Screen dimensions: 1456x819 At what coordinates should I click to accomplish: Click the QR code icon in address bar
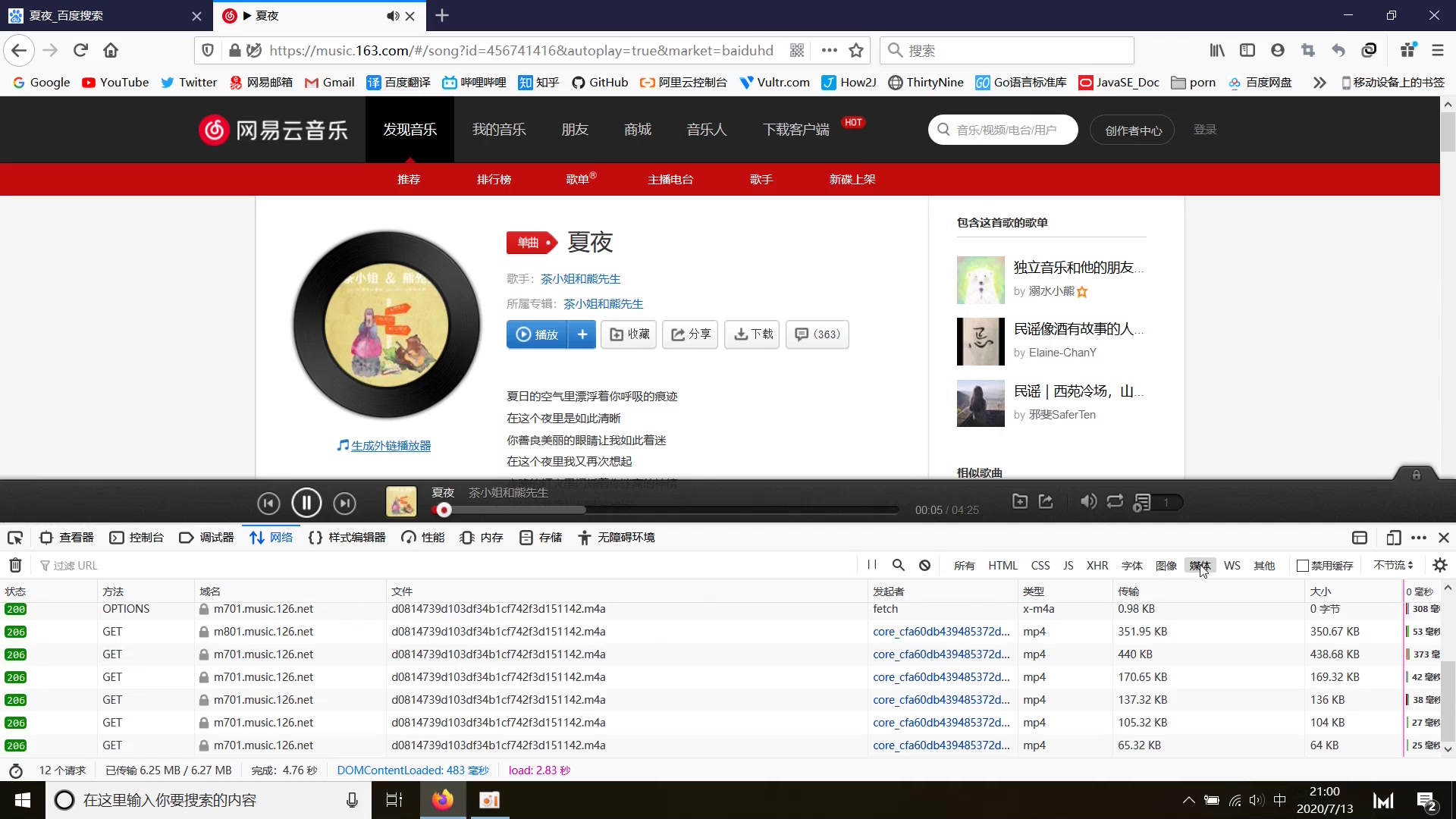(797, 50)
